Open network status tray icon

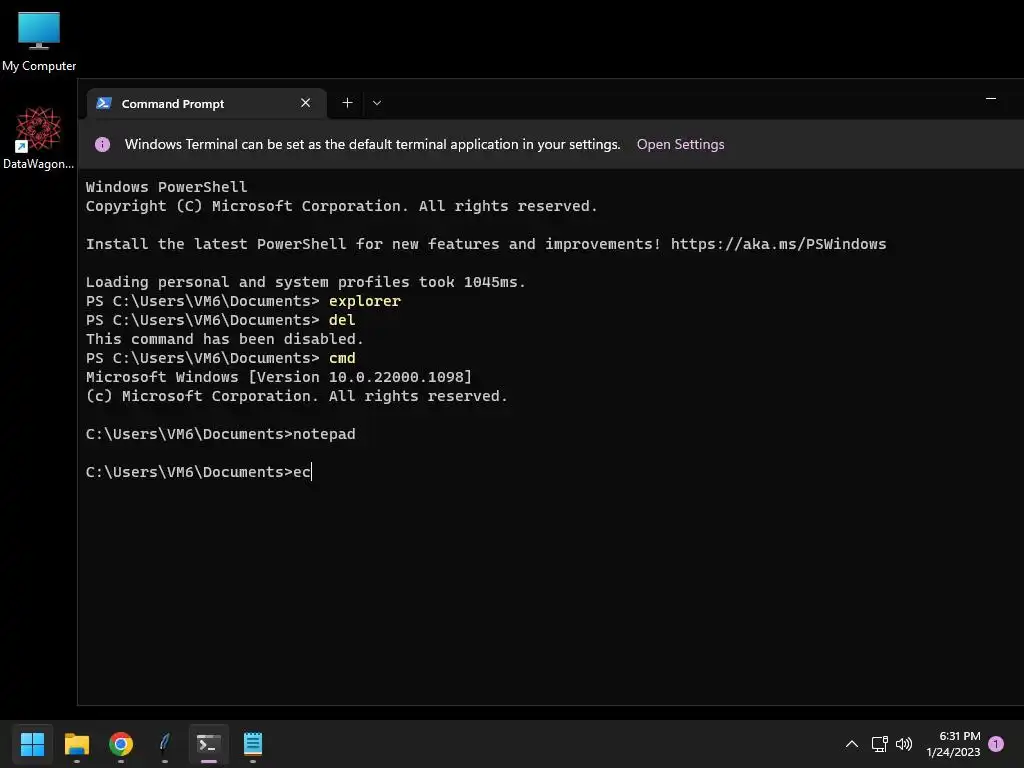[x=880, y=744]
